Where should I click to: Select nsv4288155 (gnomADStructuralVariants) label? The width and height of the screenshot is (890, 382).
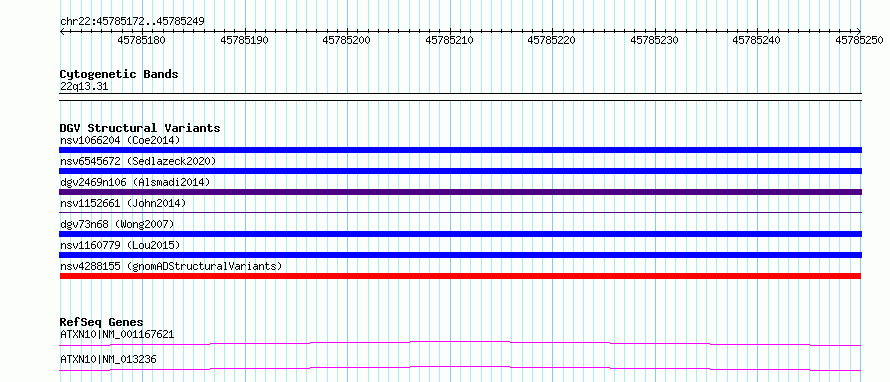pos(171,266)
